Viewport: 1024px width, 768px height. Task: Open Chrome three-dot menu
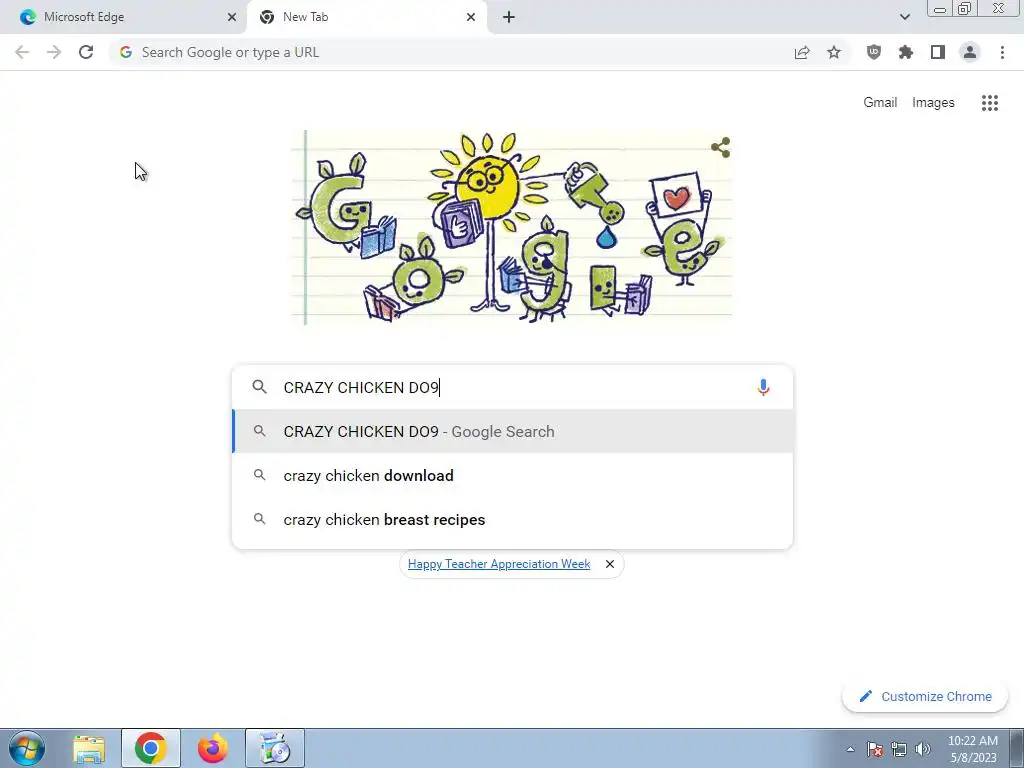1002,52
